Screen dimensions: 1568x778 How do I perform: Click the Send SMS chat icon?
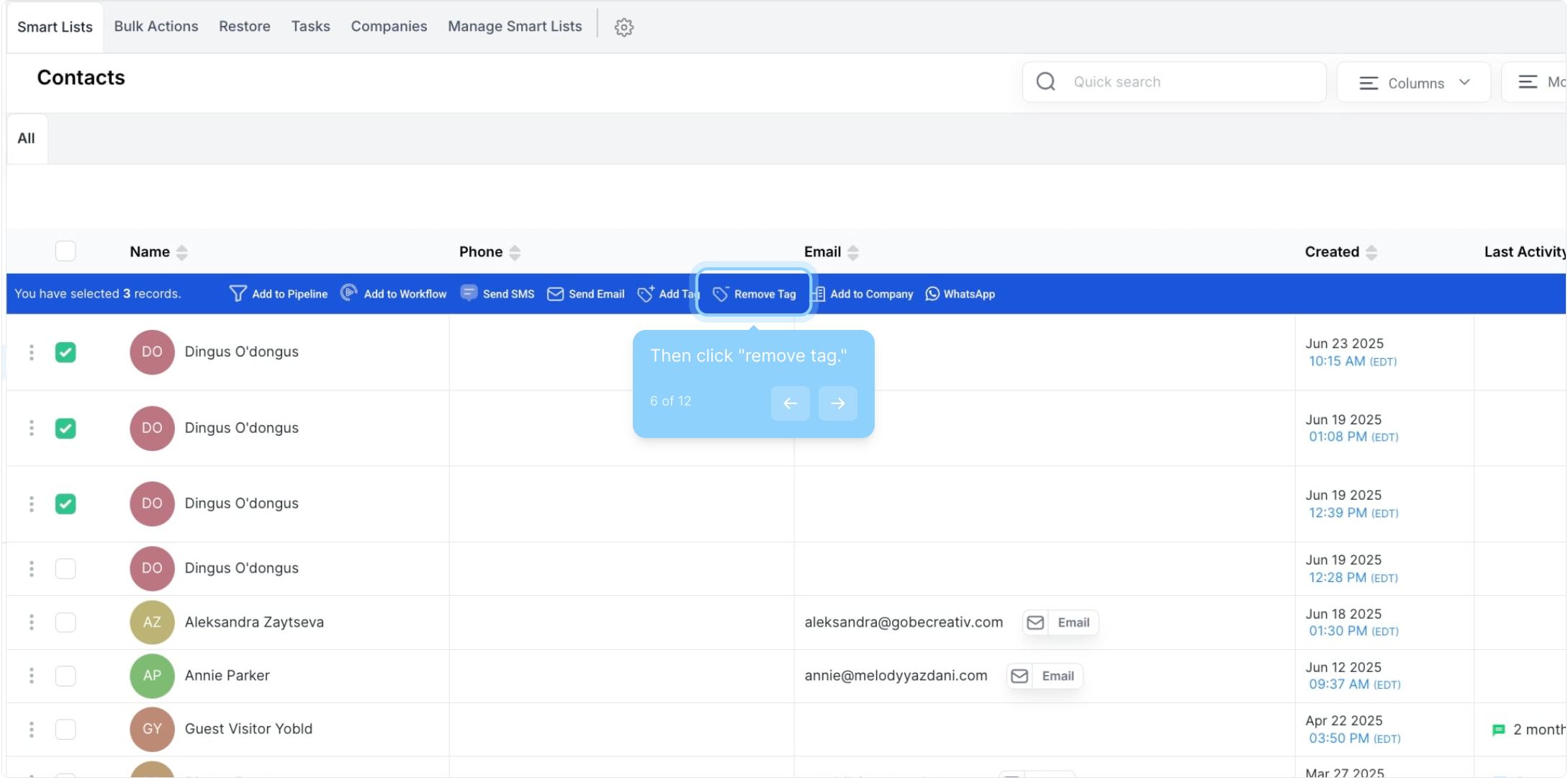(469, 293)
